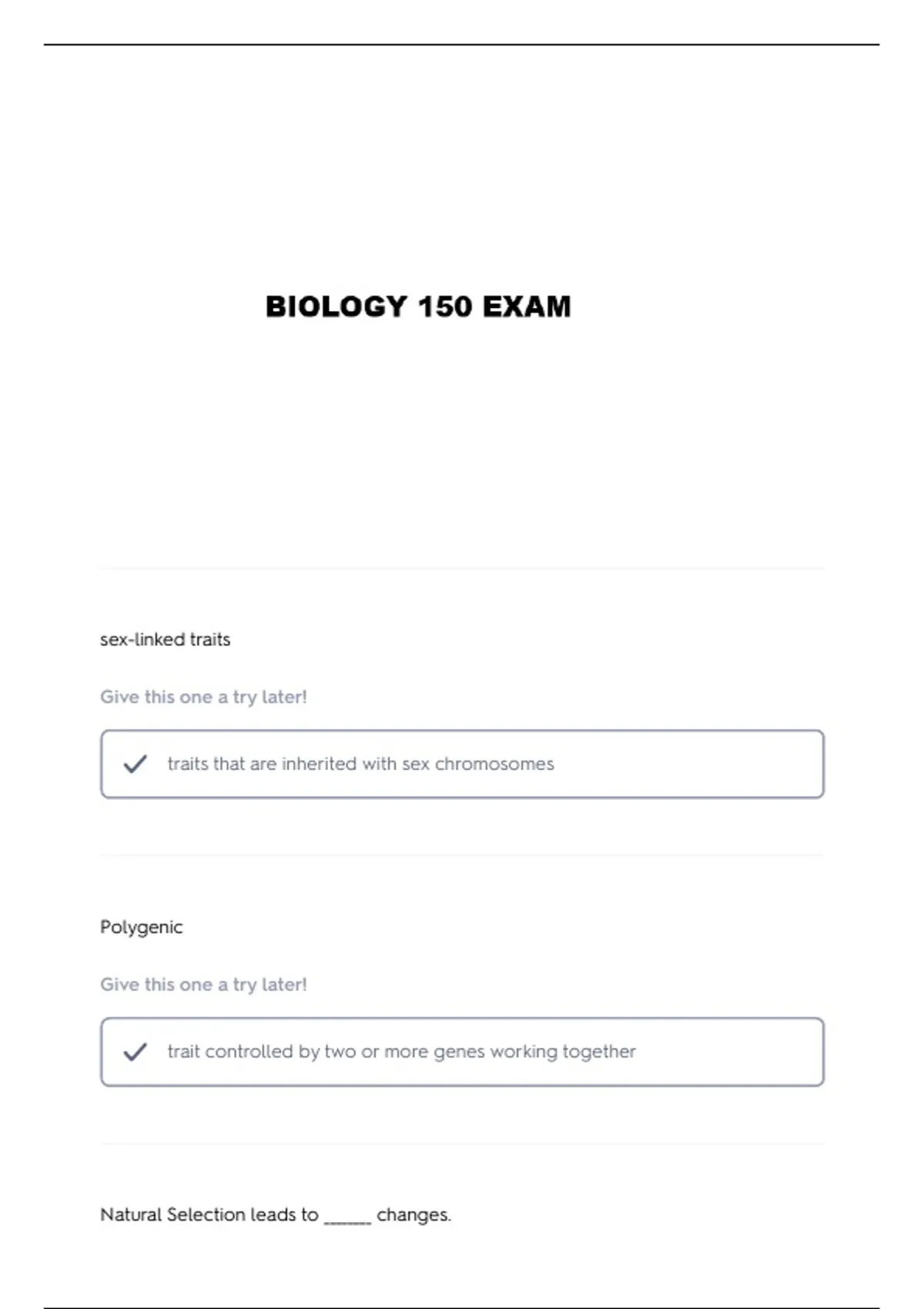Click the divider line above 'sex-linked traits'

coord(462,568)
